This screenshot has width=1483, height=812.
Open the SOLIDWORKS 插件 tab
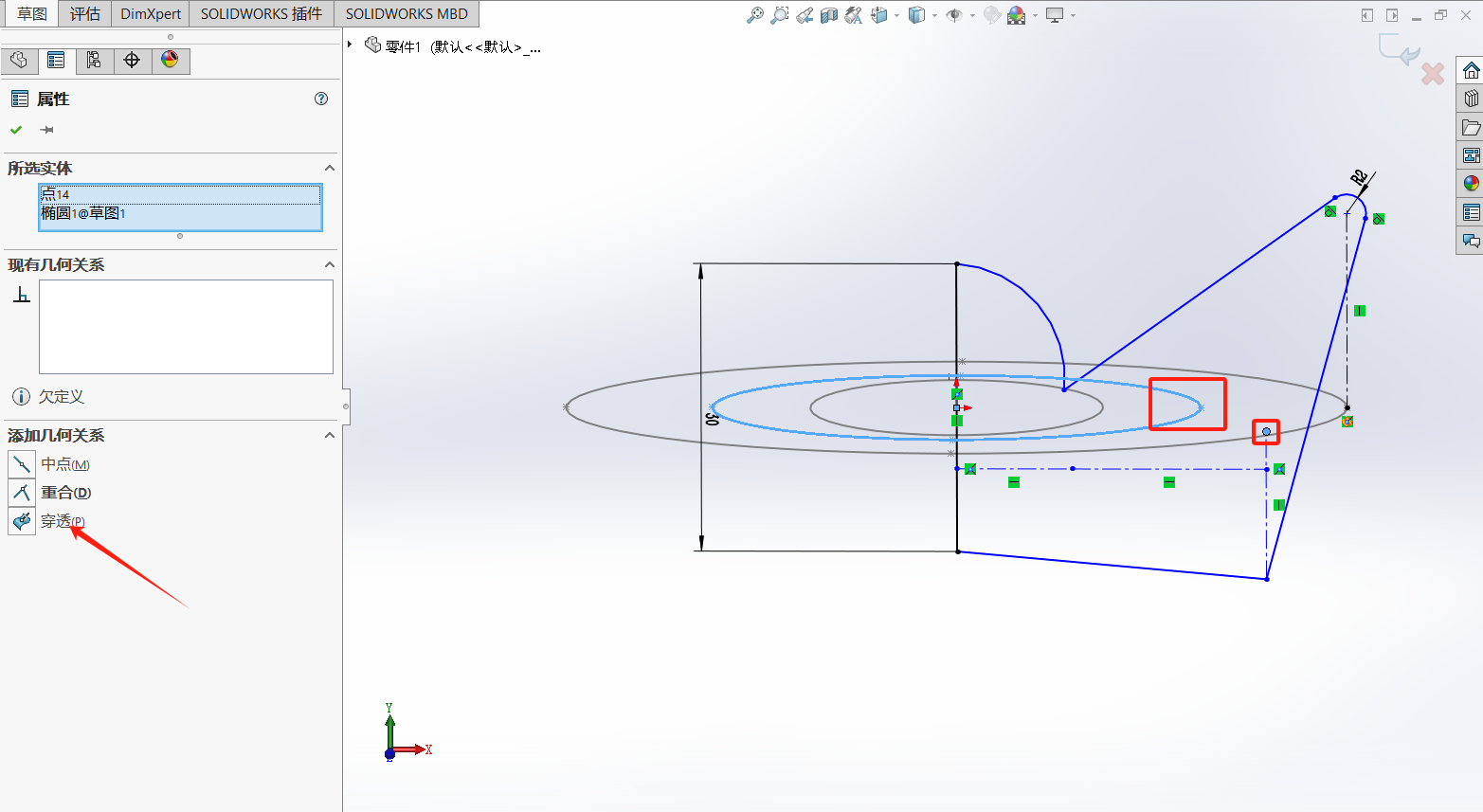click(261, 13)
